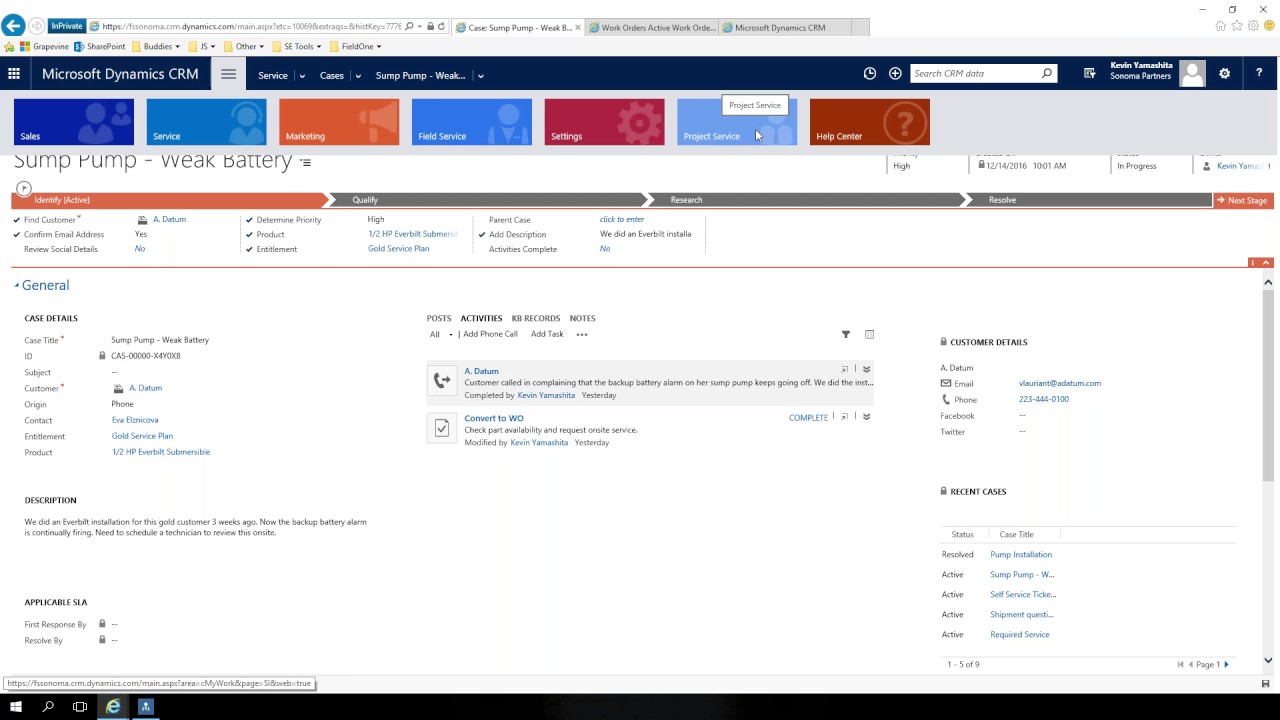
Task: Open Task View on taskbar
Action: (80, 707)
